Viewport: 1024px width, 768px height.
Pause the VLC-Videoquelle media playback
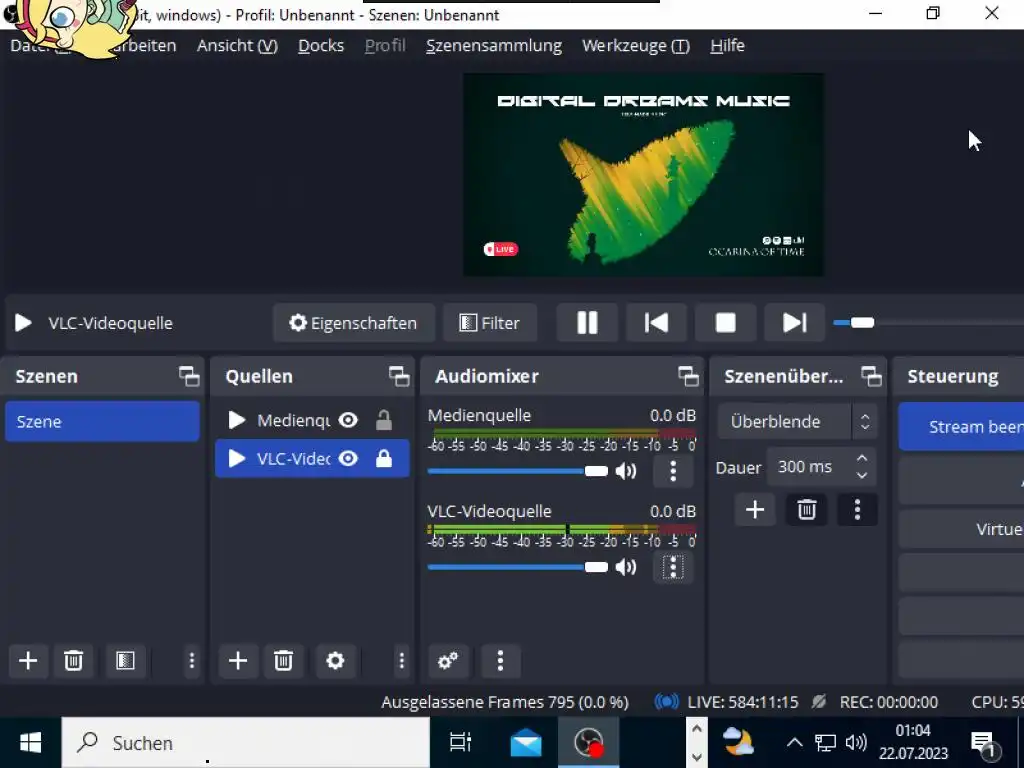click(586, 323)
